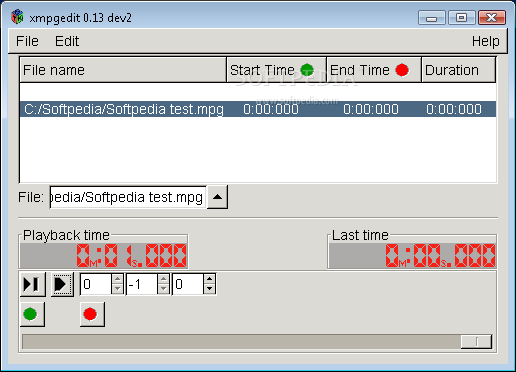Image resolution: width=516 pixels, height=372 pixels.
Task: Click the File path input field
Action: (128, 197)
